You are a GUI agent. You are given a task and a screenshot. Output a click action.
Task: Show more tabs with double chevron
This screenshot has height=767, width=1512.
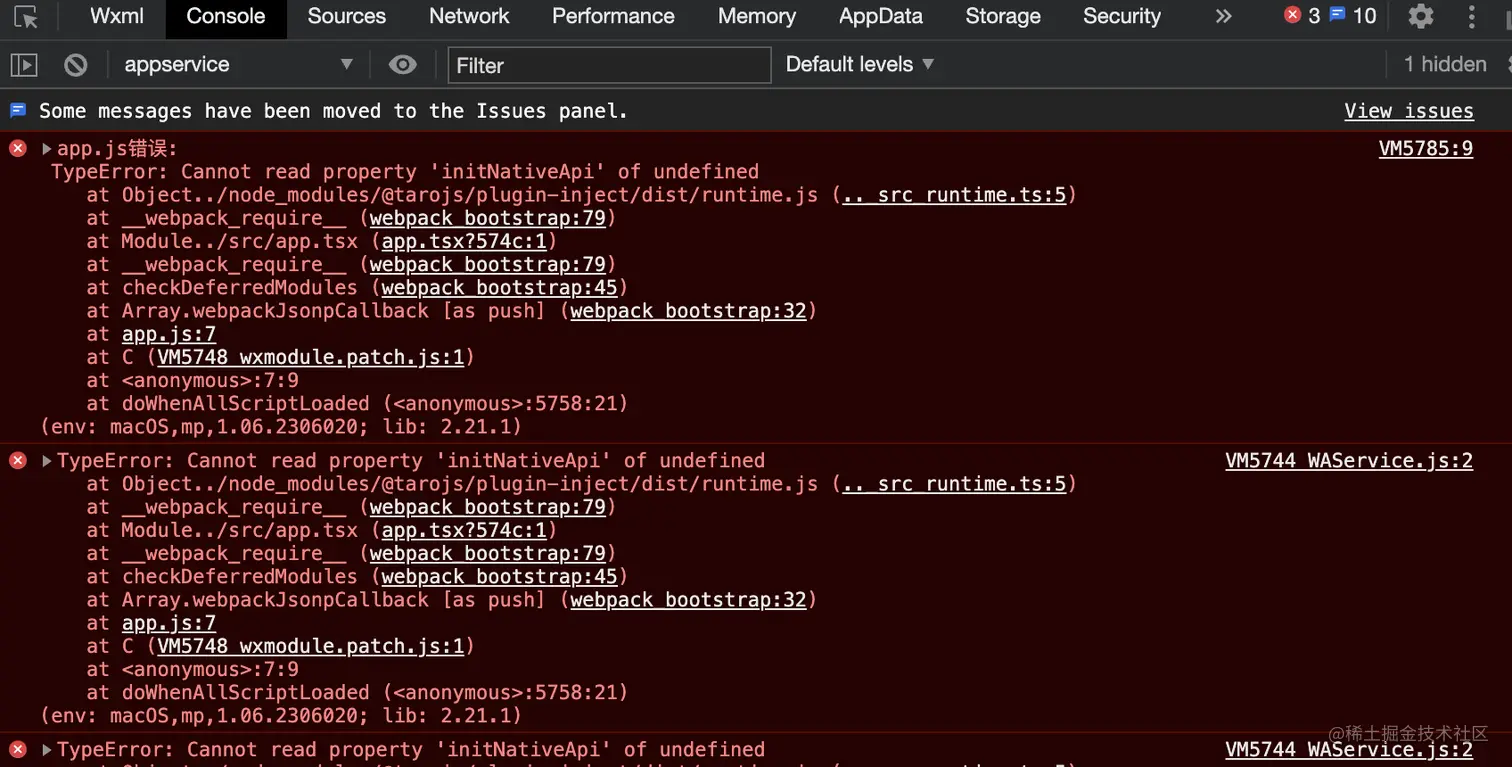click(x=1223, y=16)
